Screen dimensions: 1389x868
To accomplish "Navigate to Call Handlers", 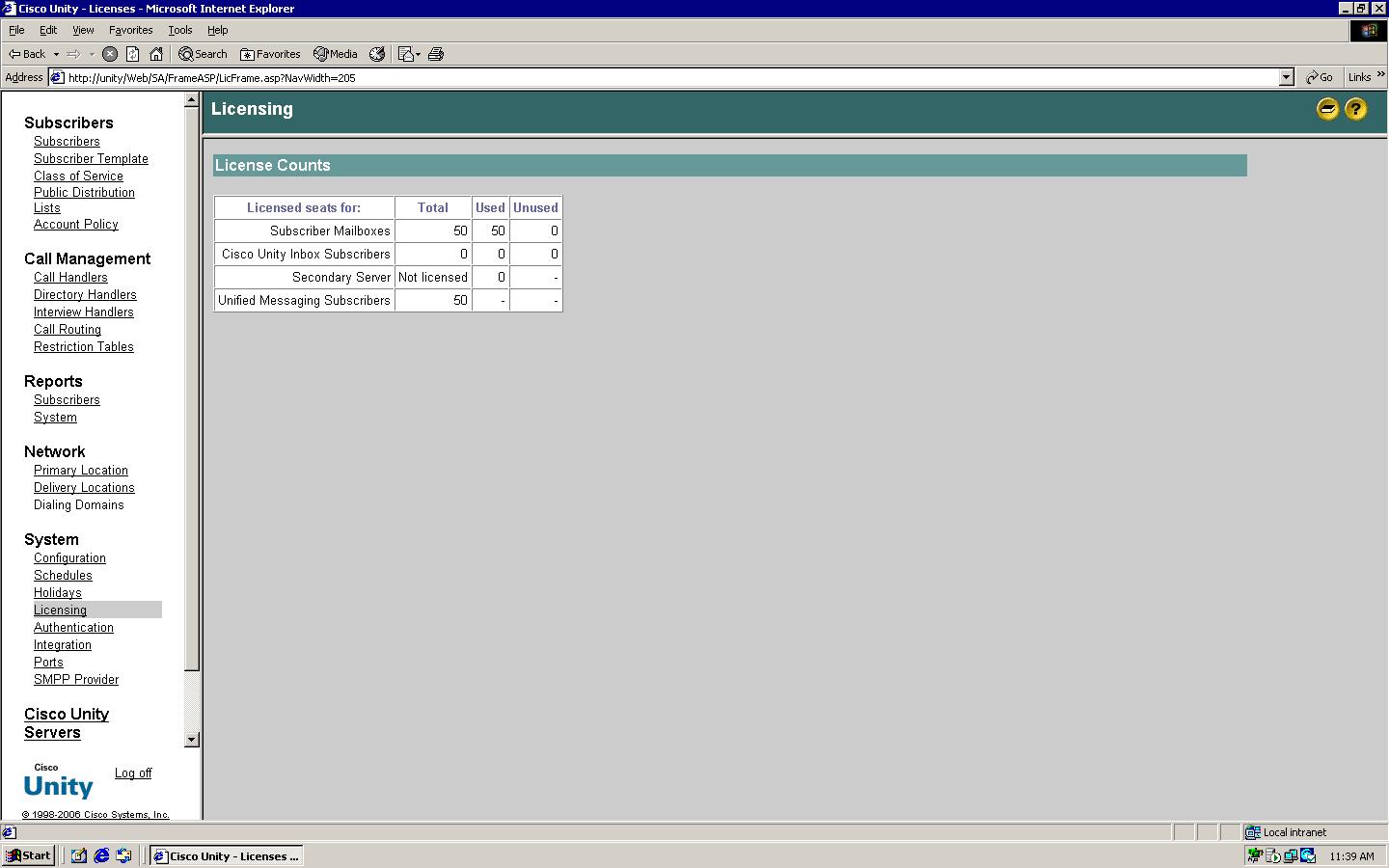I will [x=70, y=277].
